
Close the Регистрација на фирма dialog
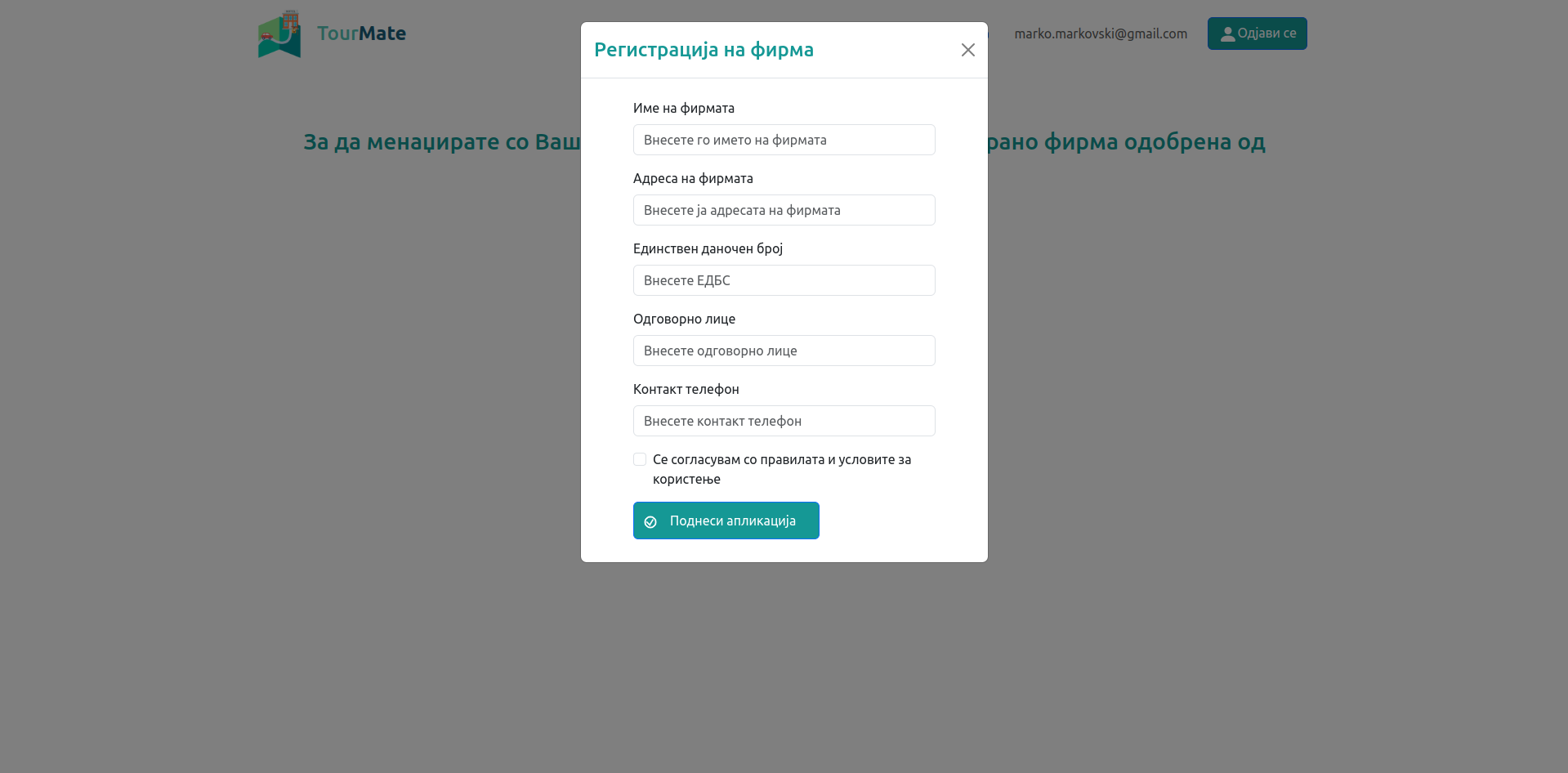[x=967, y=50]
